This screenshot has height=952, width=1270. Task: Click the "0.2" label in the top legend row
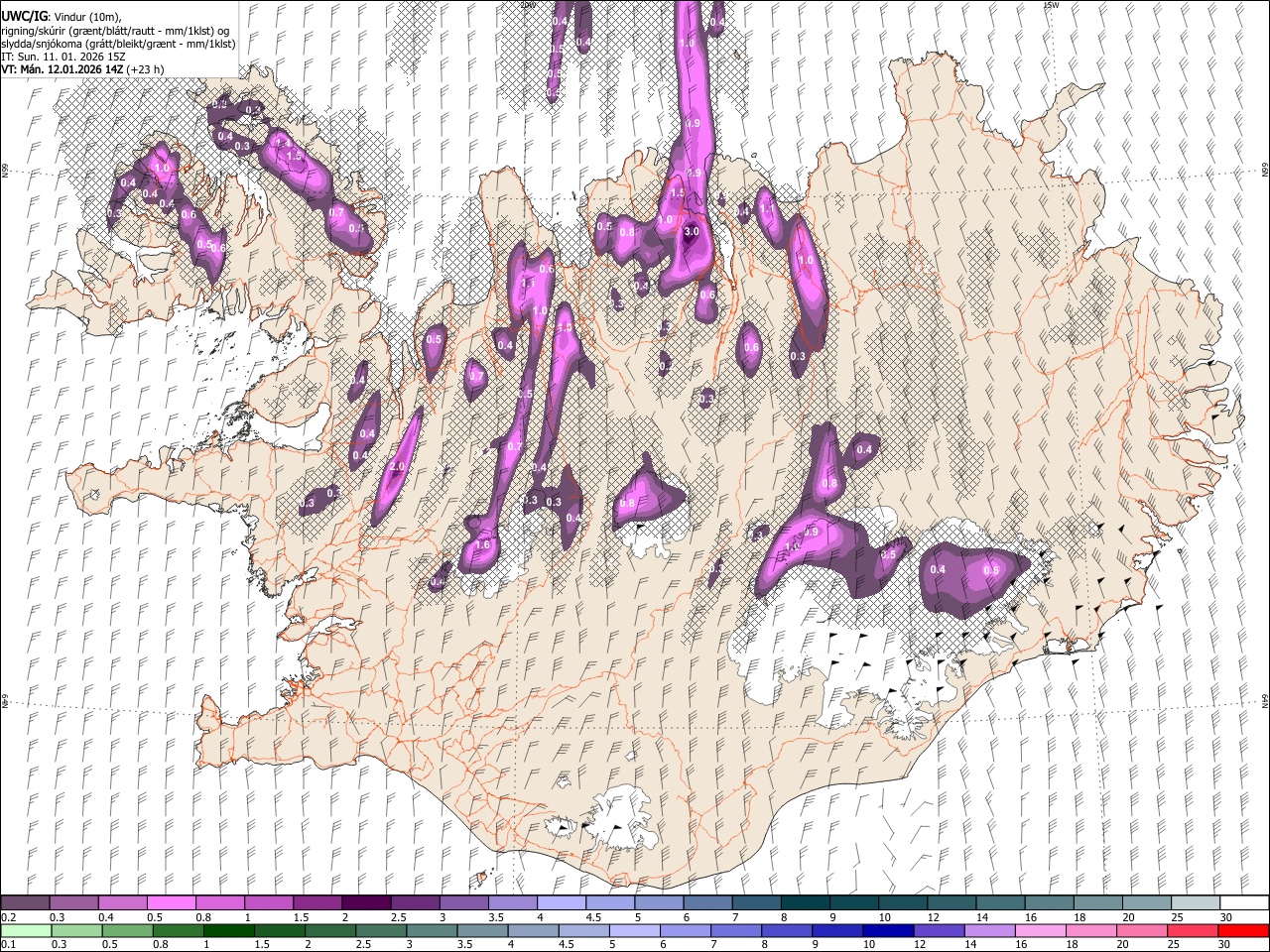[x=8, y=917]
